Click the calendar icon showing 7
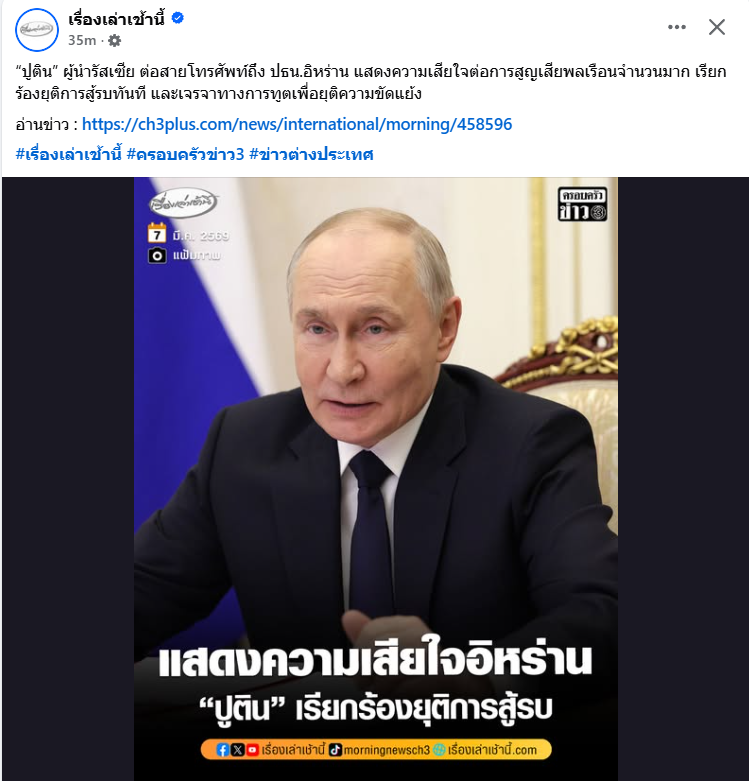749x781 pixels. [157, 233]
